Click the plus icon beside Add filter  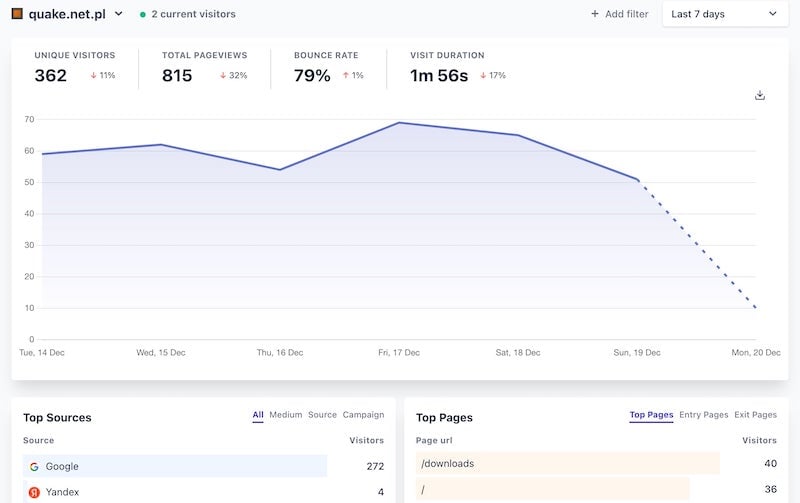click(x=595, y=14)
